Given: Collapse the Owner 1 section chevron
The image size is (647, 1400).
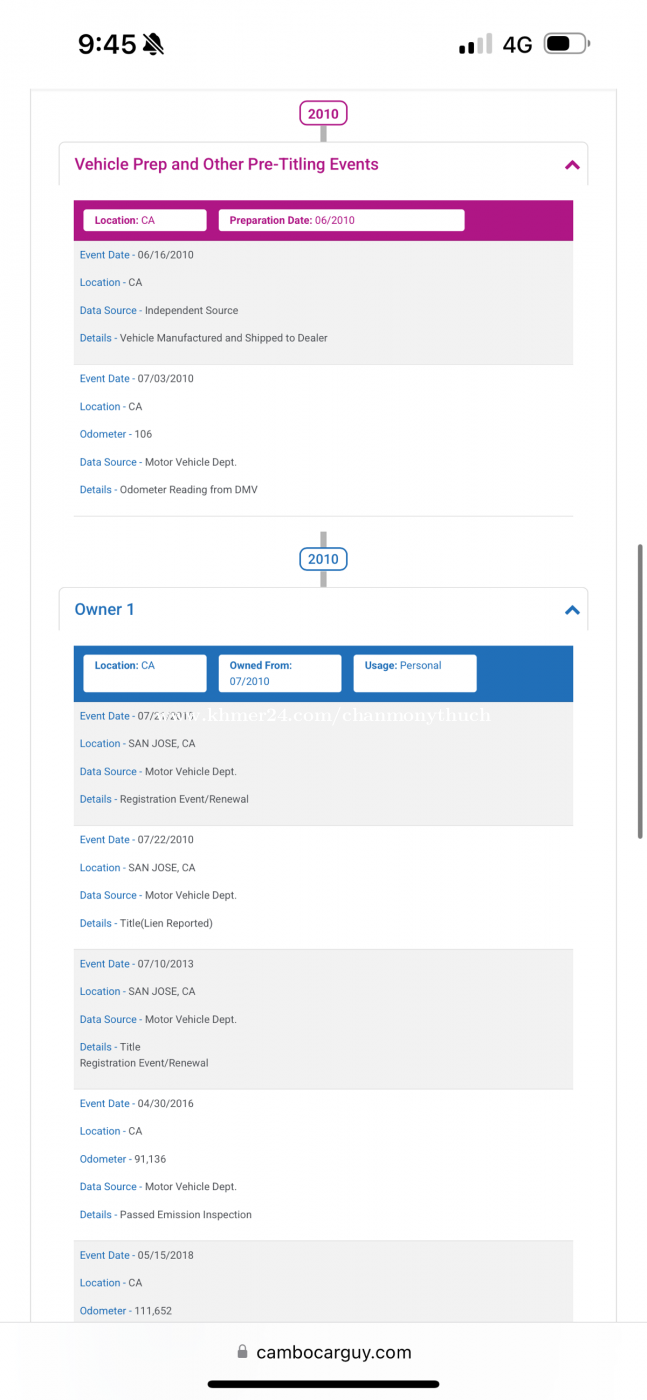Looking at the screenshot, I should 572,610.
